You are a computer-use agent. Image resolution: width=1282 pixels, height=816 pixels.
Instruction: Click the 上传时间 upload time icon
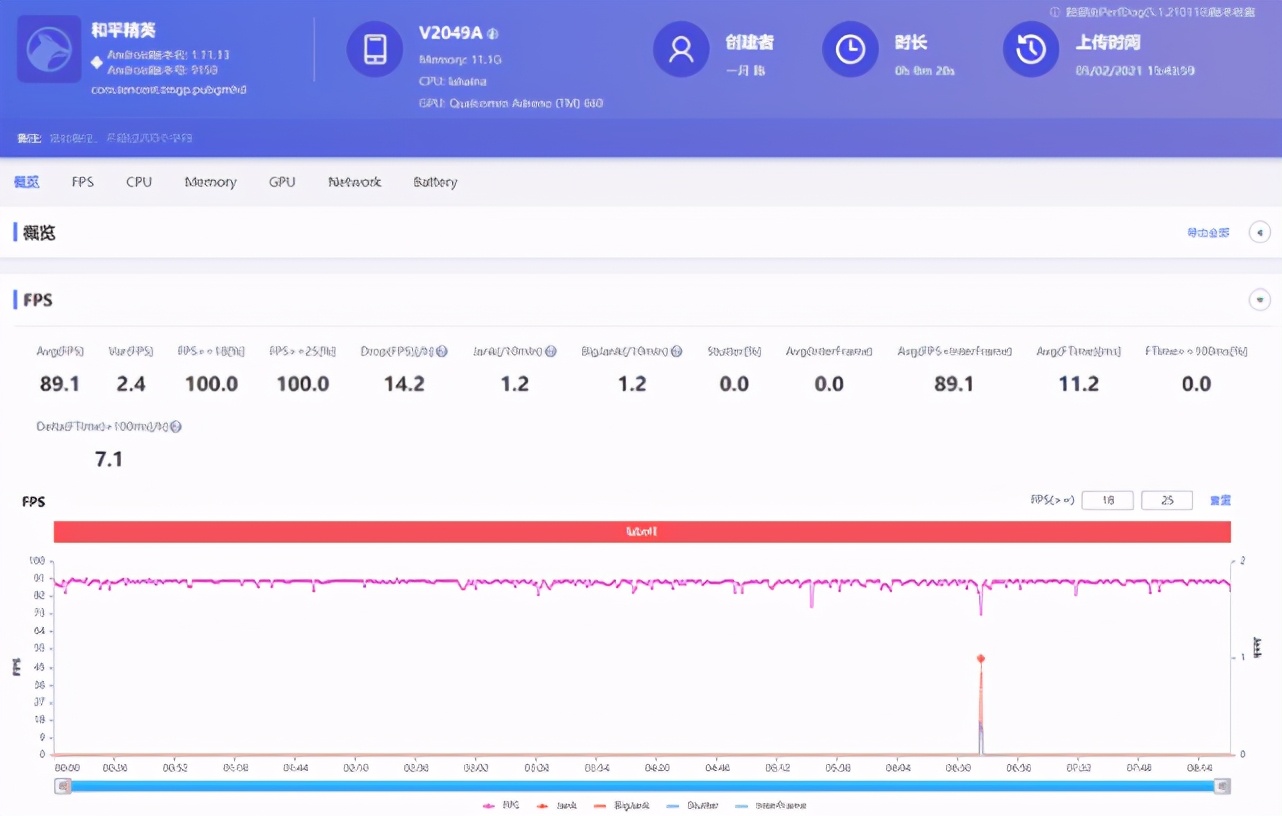pyautogui.click(x=1030, y=49)
